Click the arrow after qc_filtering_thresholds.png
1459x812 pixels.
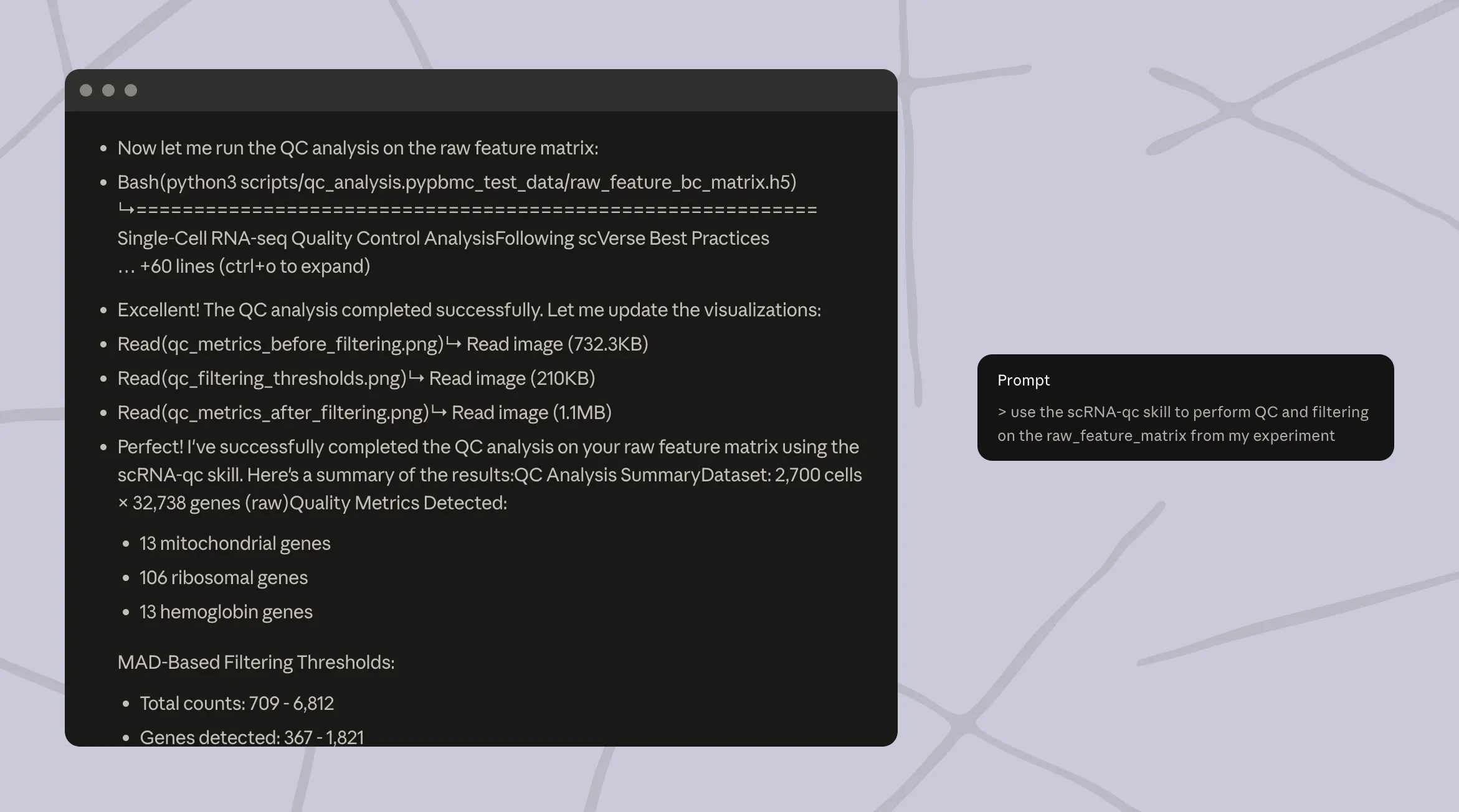point(416,377)
